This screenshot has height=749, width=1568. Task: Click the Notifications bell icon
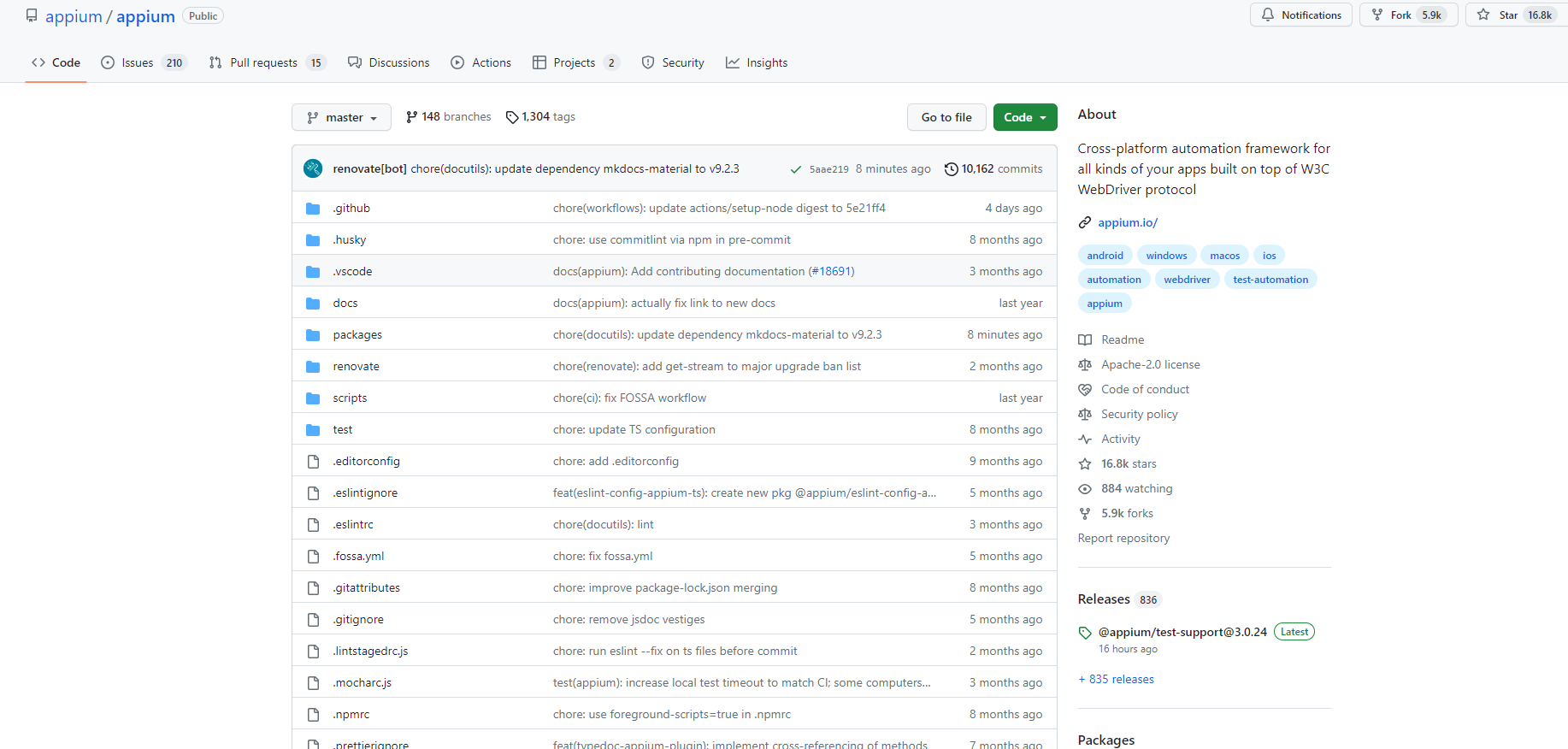tap(1268, 15)
